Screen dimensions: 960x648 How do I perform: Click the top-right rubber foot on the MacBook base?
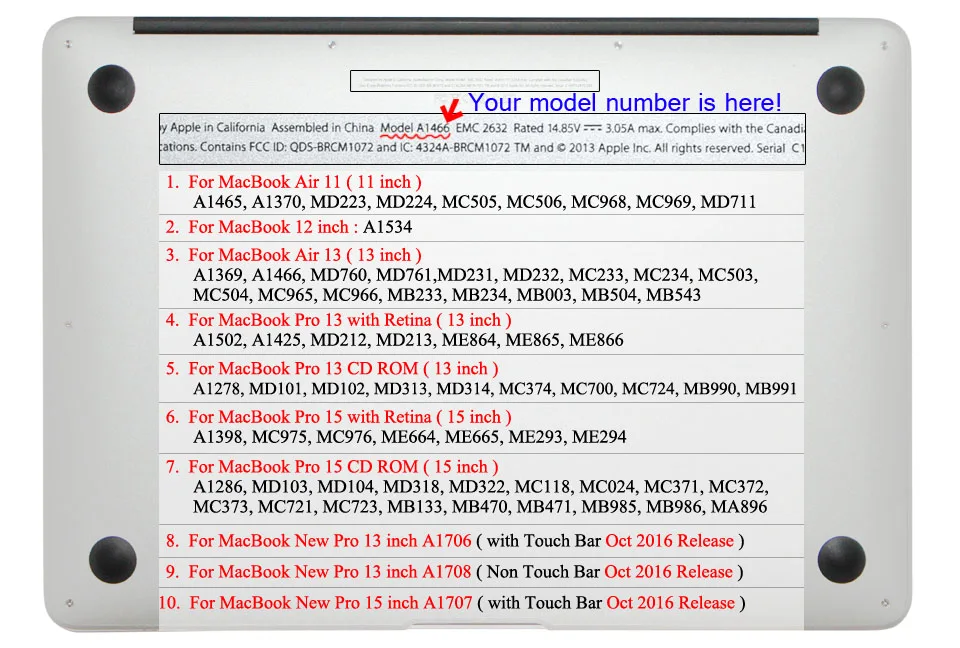[843, 88]
